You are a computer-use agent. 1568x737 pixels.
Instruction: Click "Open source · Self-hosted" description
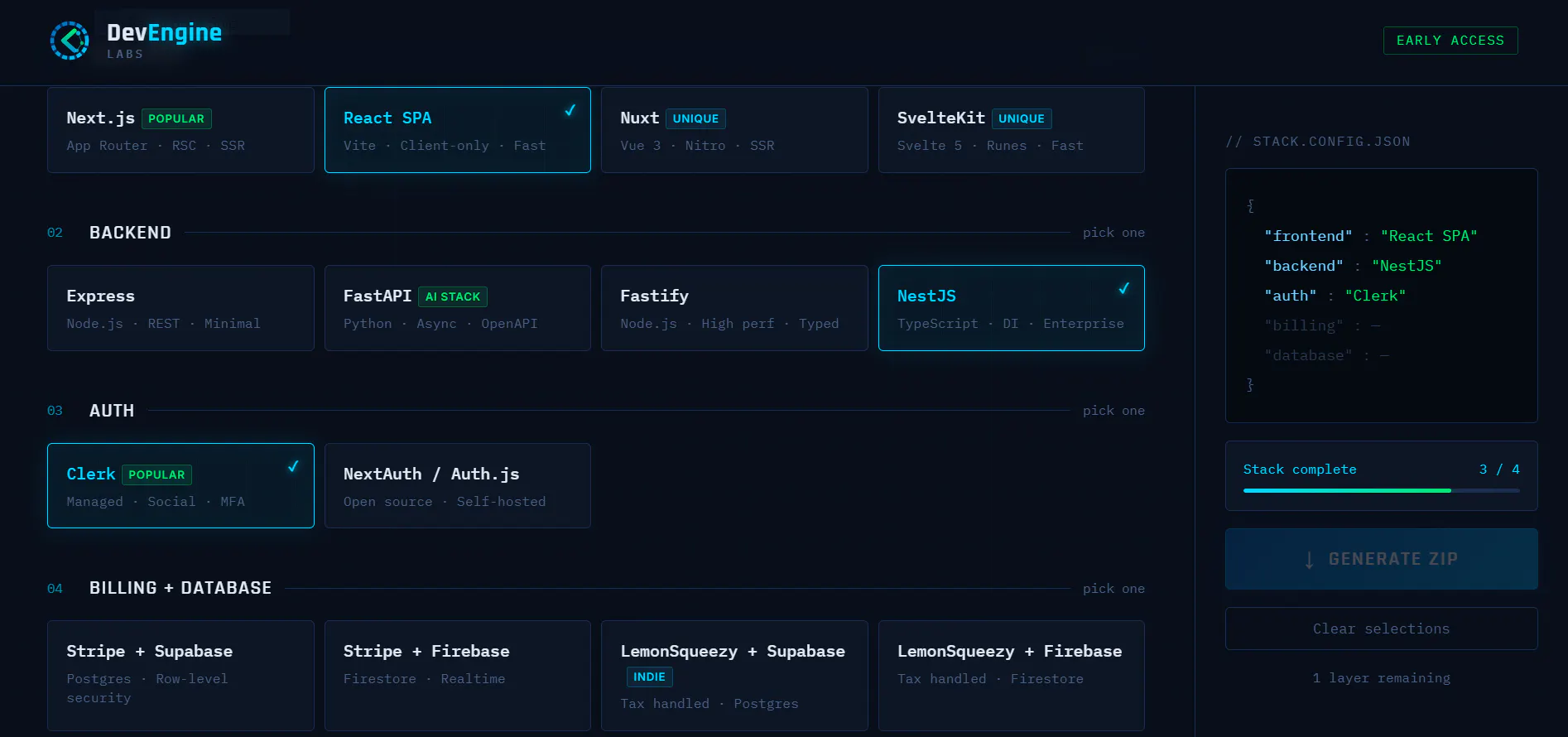point(445,502)
